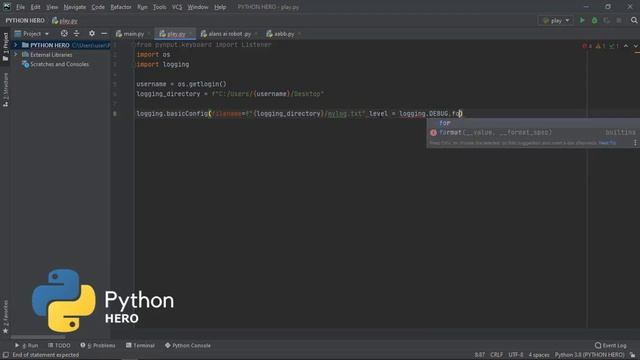
Task: Toggle the Structure tool window side tab
Action: [x=5, y=90]
